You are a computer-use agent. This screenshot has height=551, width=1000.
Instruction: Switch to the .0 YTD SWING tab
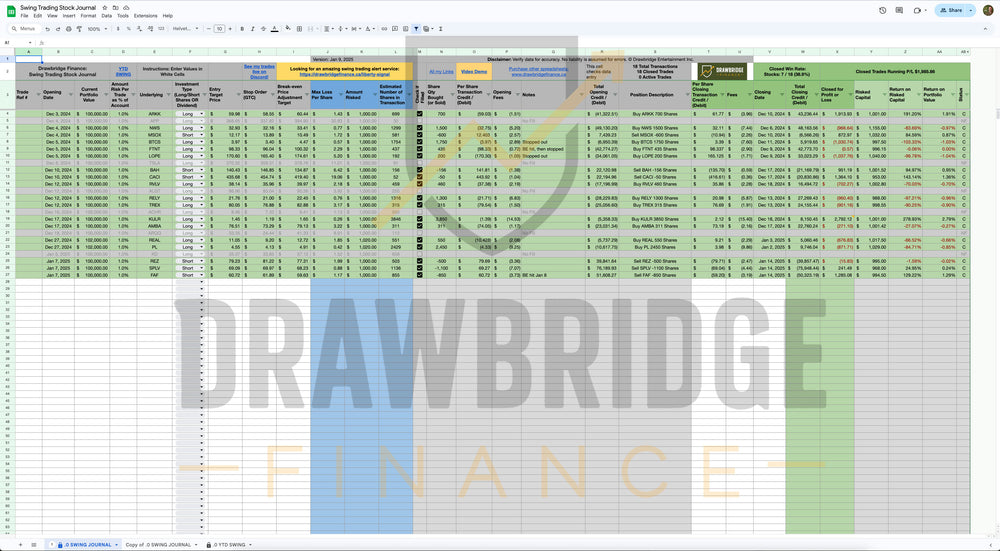pyautogui.click(x=229, y=545)
